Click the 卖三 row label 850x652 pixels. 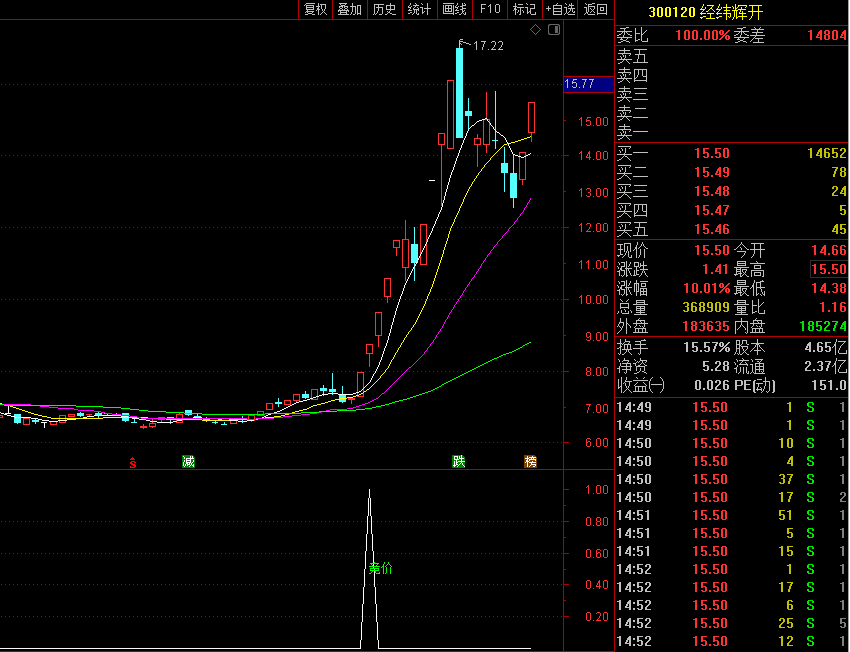point(633,94)
